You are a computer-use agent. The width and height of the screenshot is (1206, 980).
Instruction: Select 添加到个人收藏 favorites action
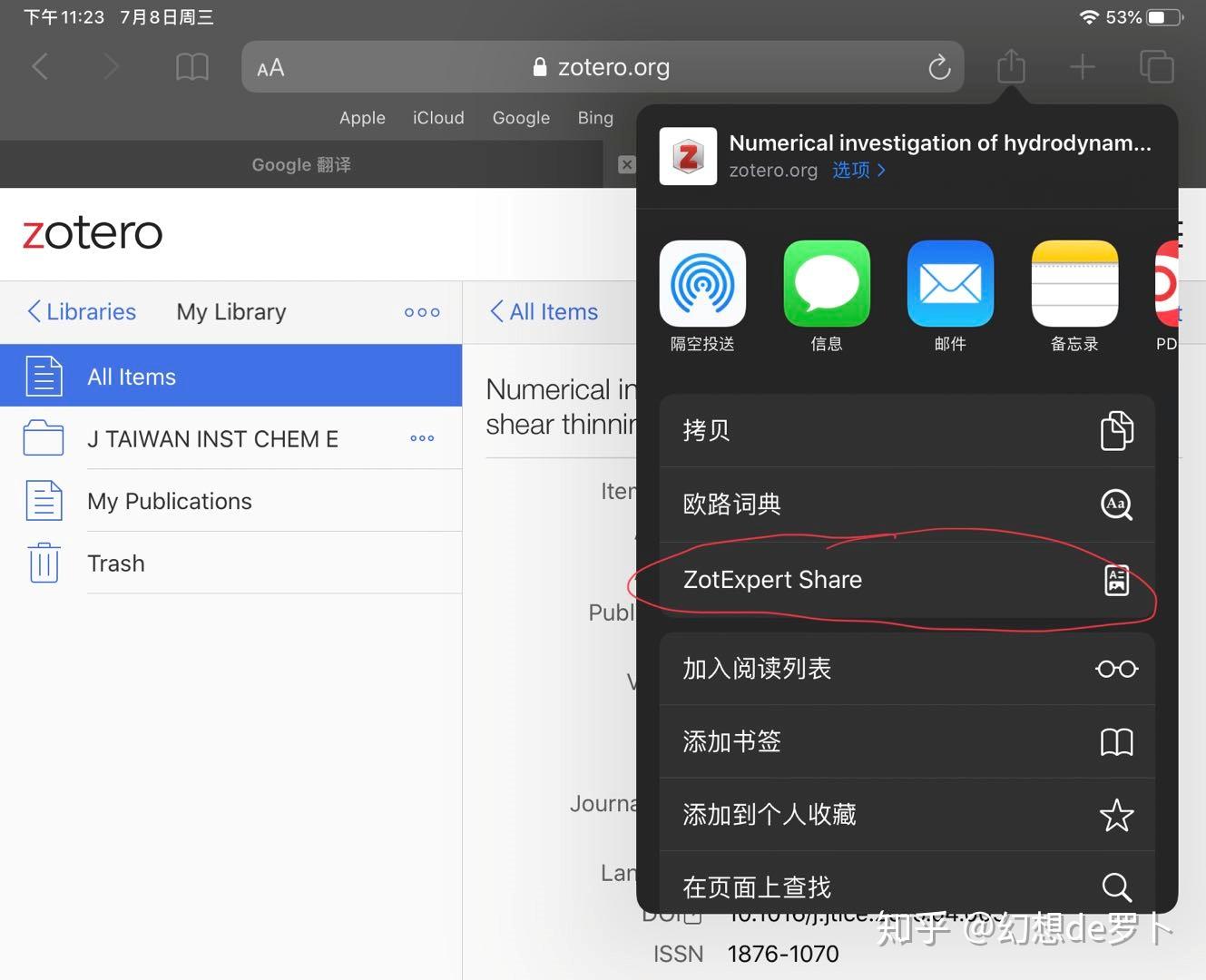coord(907,814)
